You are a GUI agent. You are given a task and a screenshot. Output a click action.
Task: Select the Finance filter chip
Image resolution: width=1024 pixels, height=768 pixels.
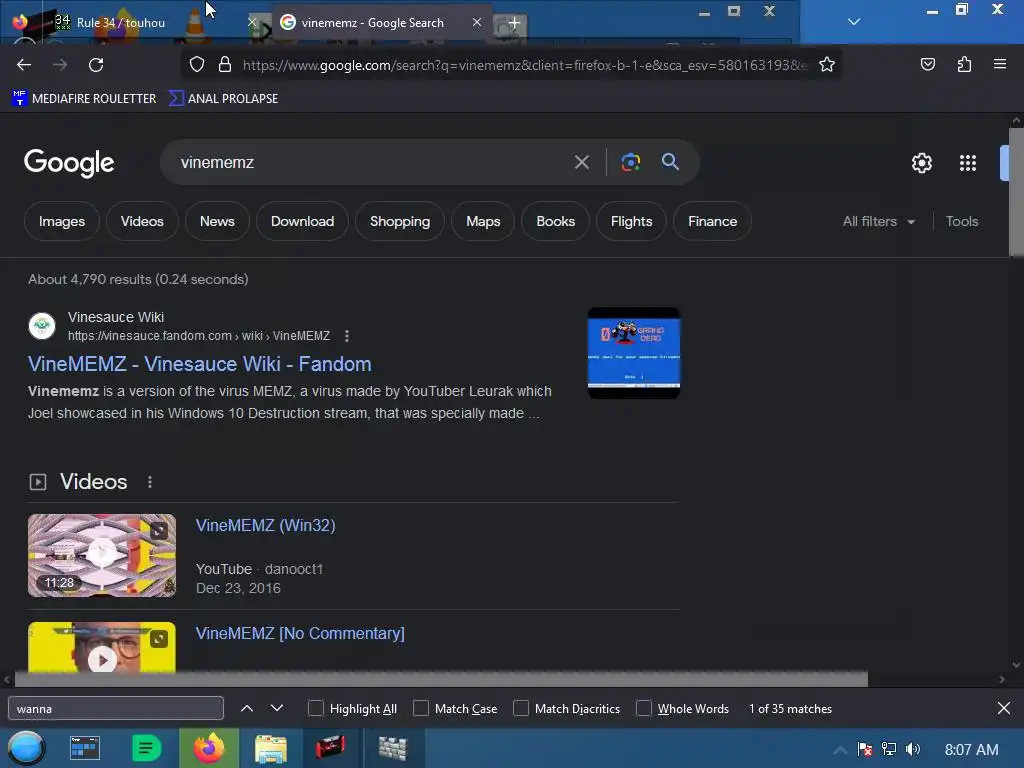pyautogui.click(x=712, y=221)
